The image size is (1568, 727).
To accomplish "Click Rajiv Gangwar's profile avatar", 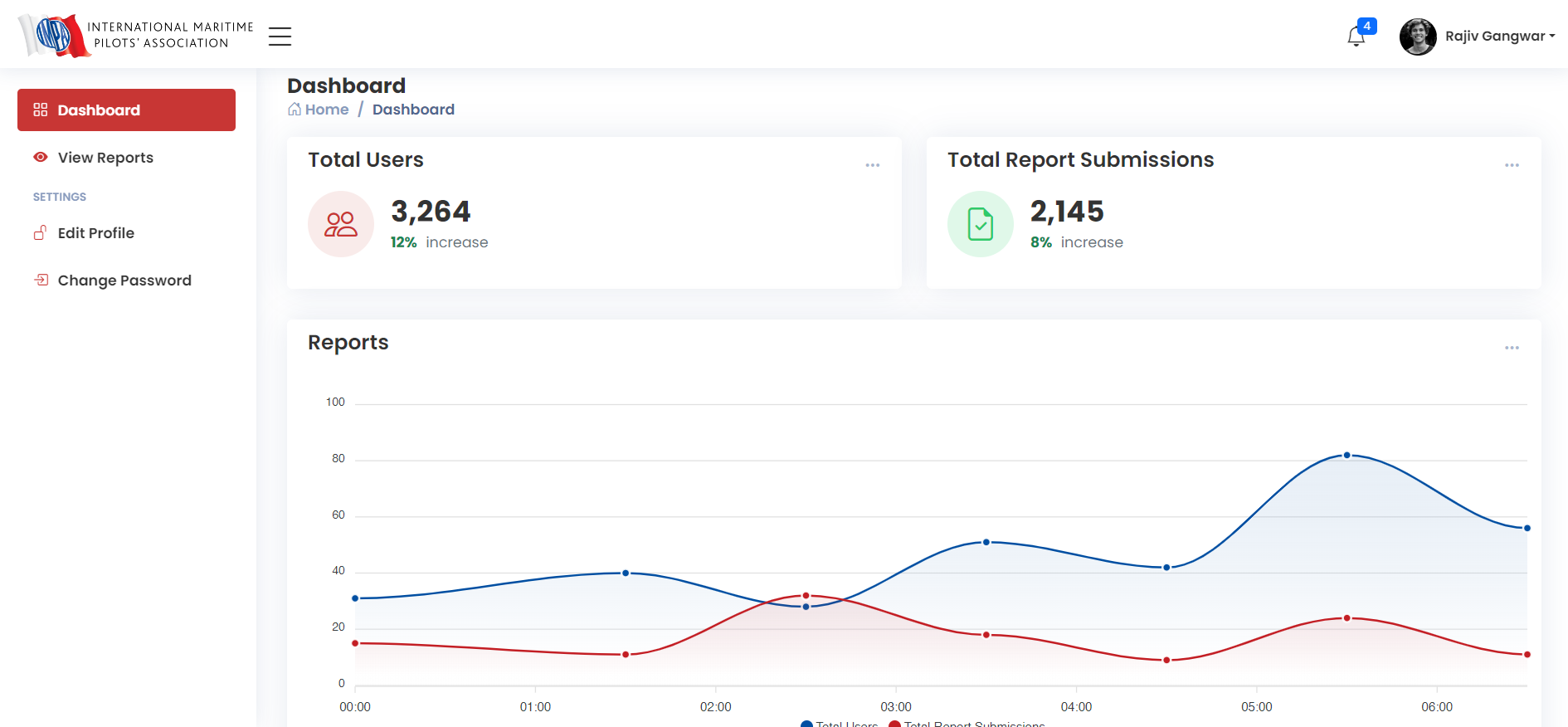I will [x=1418, y=37].
